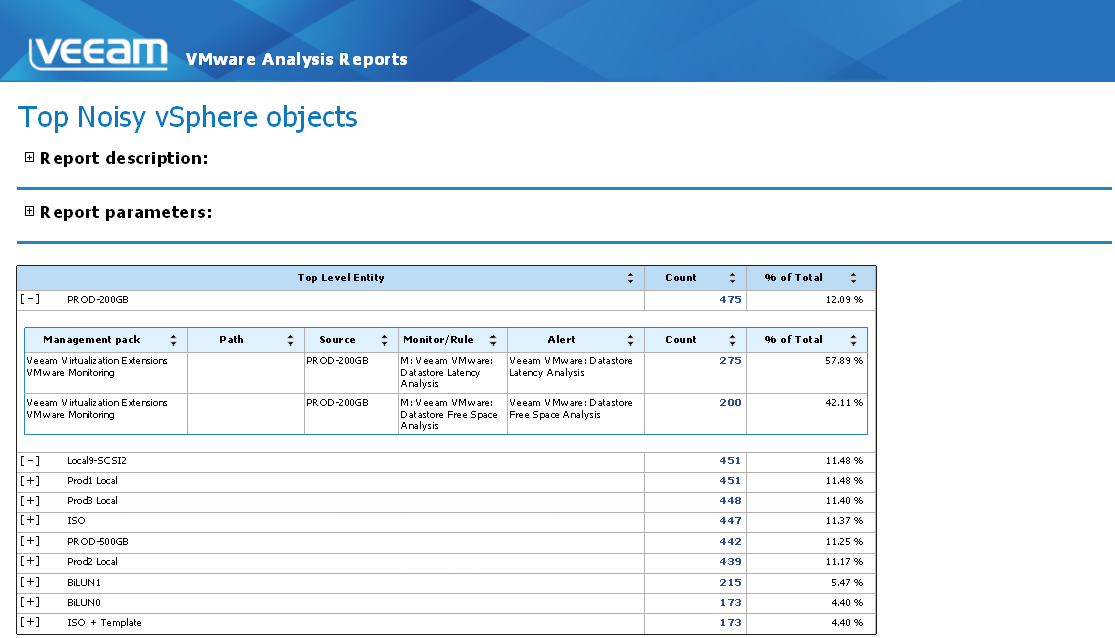Select the ISO + Template entity name
1115x638 pixels.
tap(105, 622)
